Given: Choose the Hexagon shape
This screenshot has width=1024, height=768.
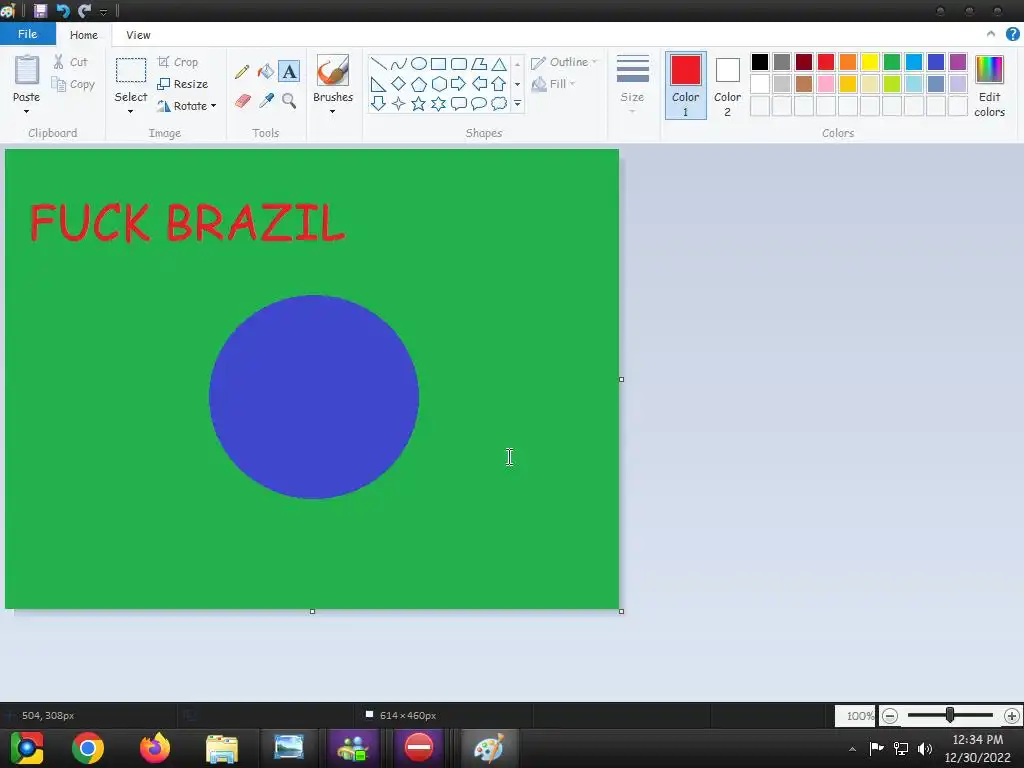Looking at the screenshot, I should coord(439,84).
